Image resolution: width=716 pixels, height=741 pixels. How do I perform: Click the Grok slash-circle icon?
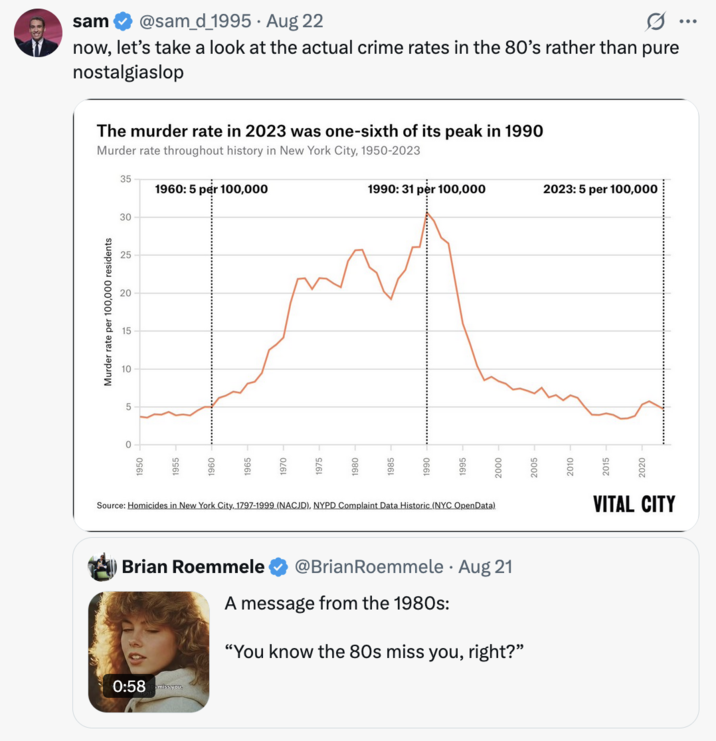pos(656,21)
